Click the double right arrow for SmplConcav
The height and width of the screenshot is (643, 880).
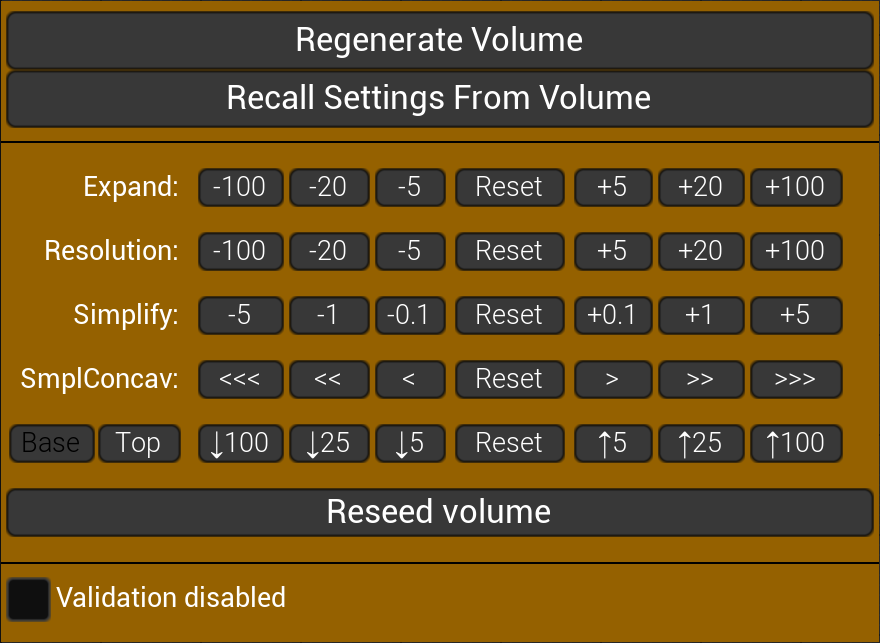coord(701,379)
